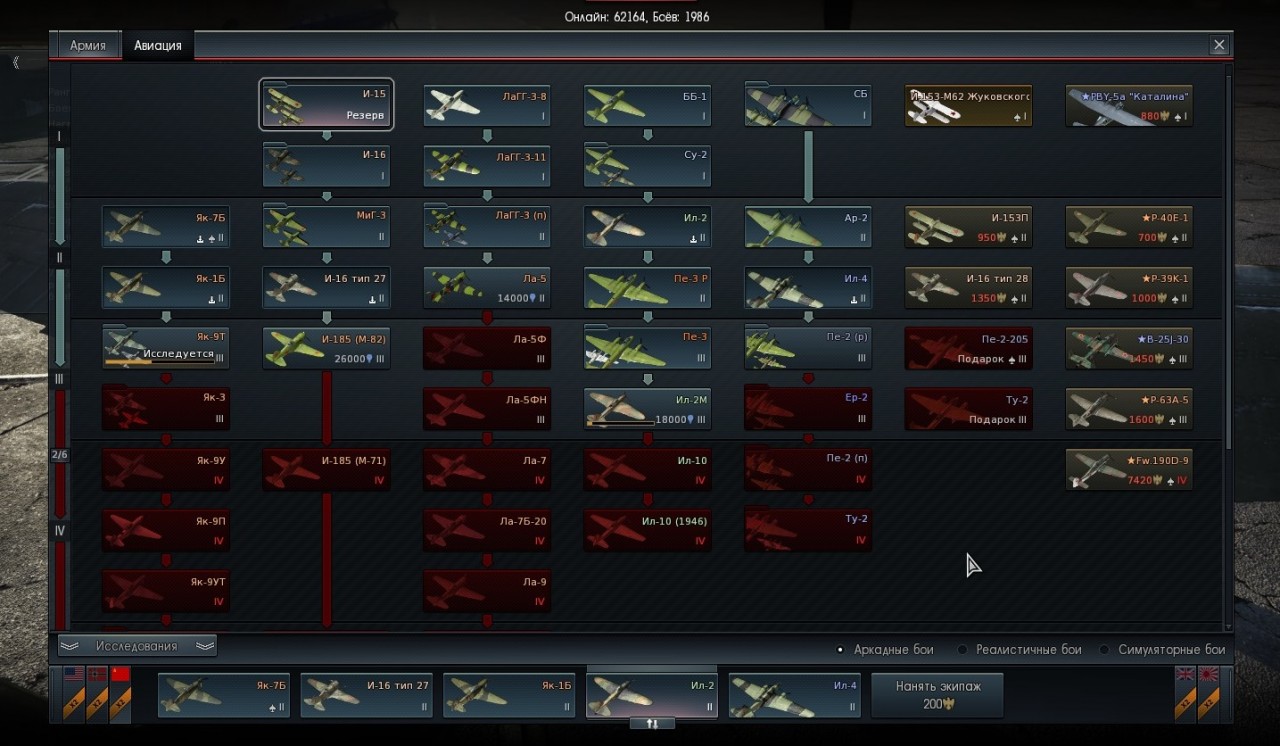Pick the Як-1Б crew slot at bottom
1280x746 pixels.
[x=508, y=695]
